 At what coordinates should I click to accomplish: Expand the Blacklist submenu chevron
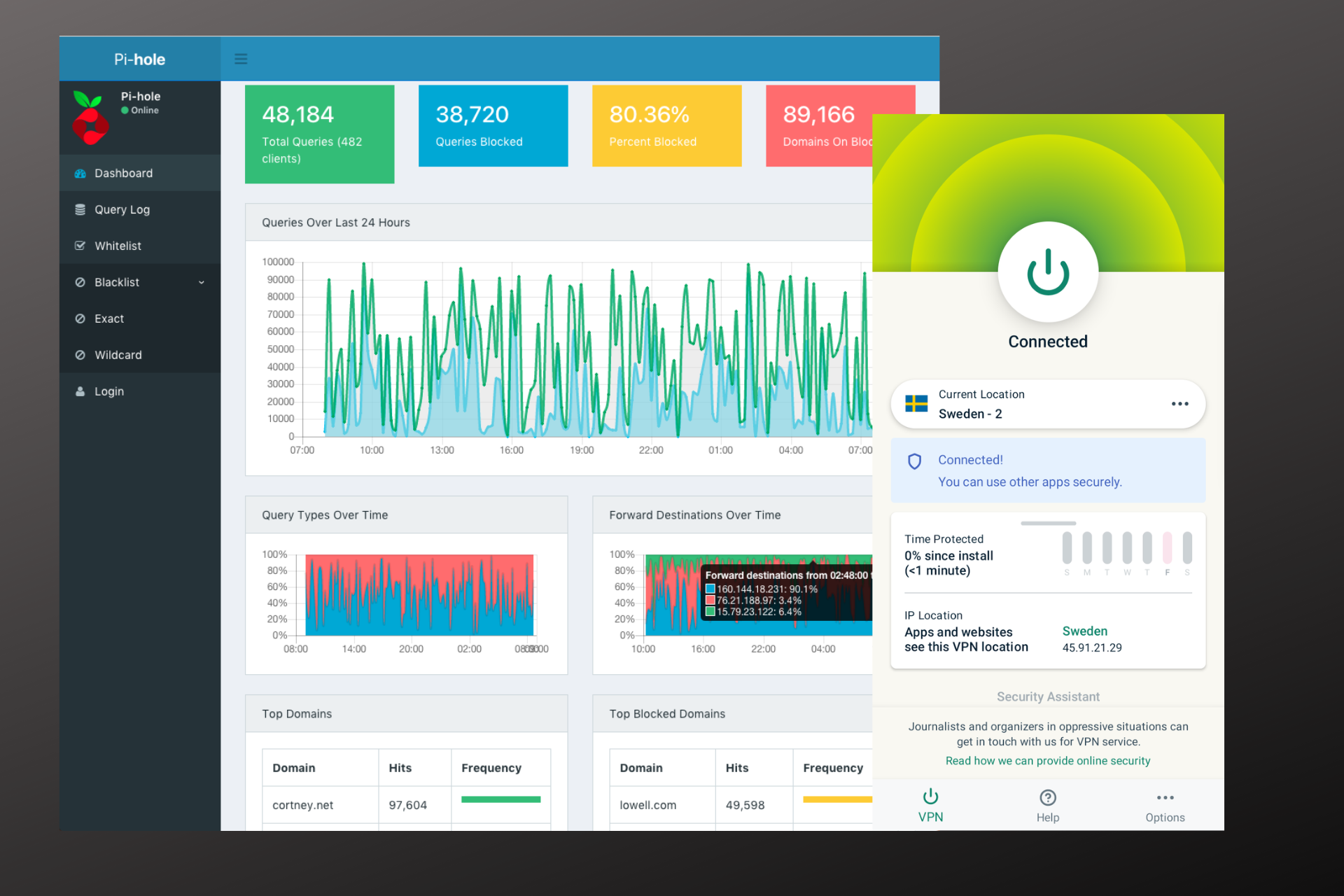point(202,283)
